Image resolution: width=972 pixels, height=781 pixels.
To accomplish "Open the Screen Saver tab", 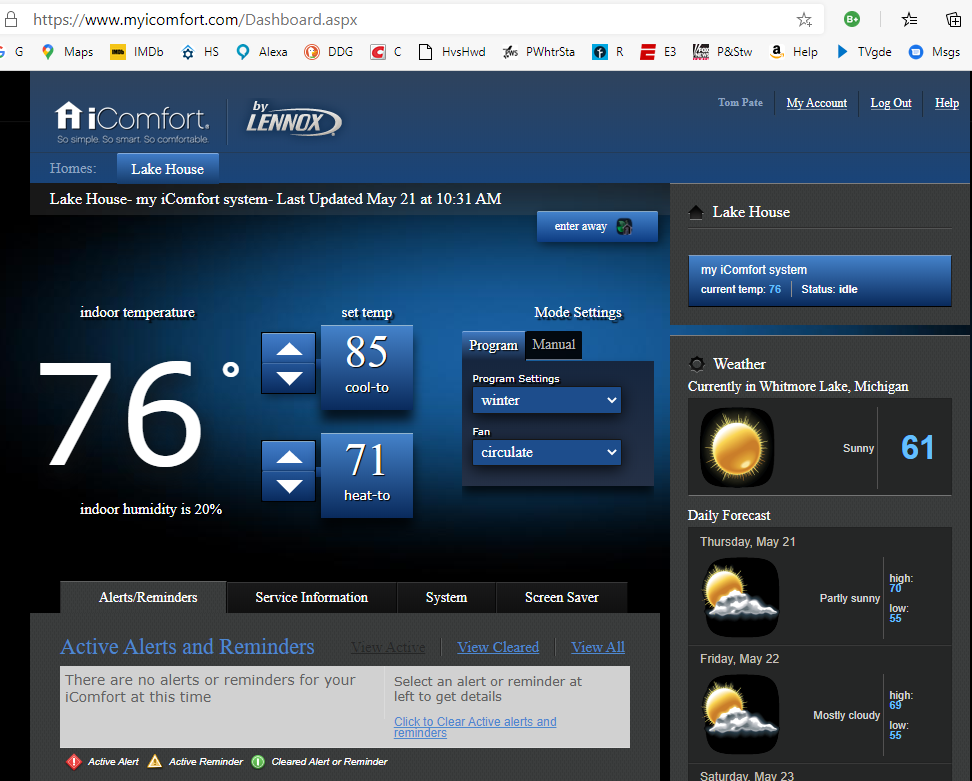I will pyautogui.click(x=562, y=598).
